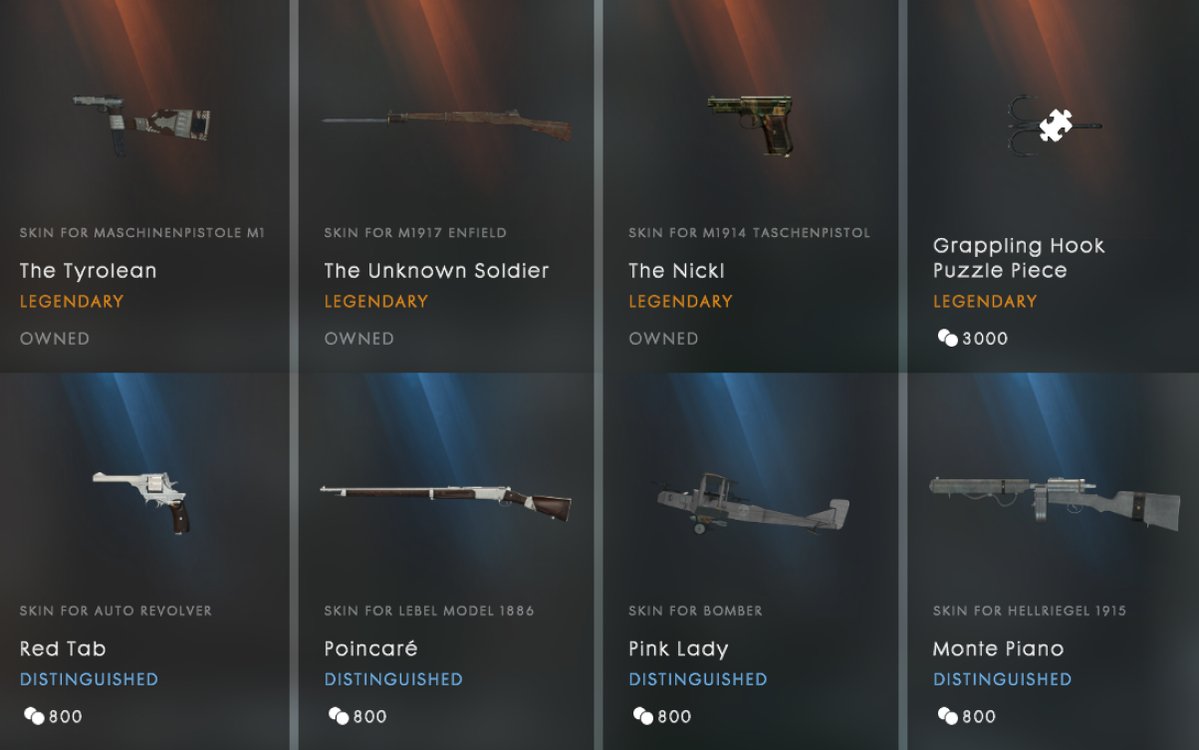The height and width of the screenshot is (750, 1199).
Task: Click LEGENDARY rarity label under The Nickl
Action: (x=681, y=301)
